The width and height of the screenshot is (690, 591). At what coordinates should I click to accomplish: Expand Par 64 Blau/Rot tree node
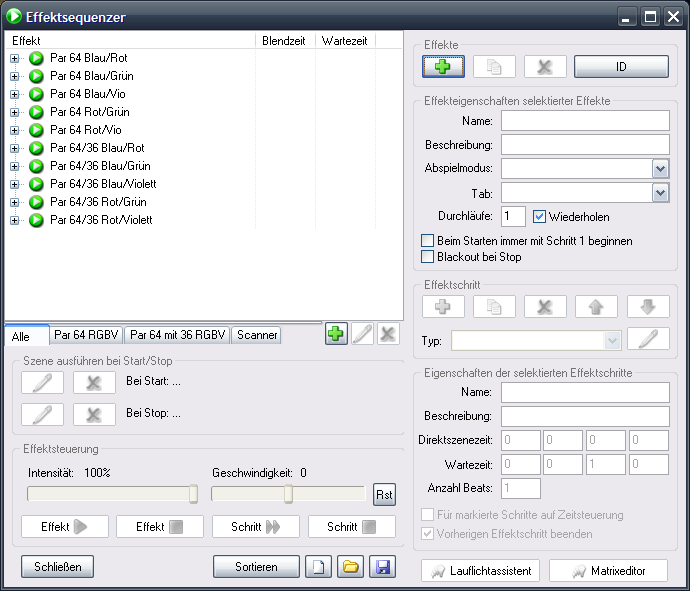[x=15, y=58]
